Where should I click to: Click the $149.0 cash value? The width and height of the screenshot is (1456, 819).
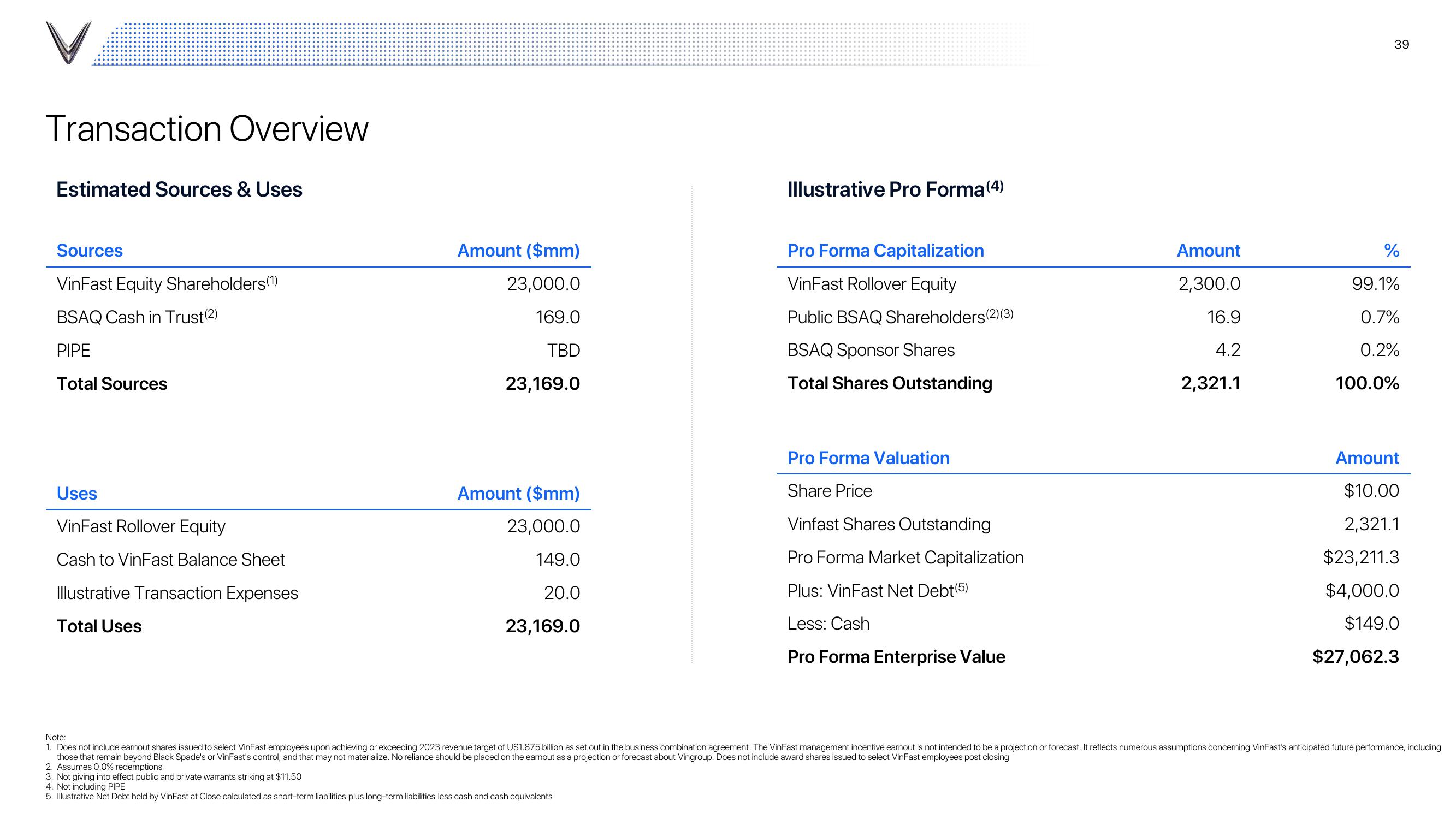click(1371, 624)
